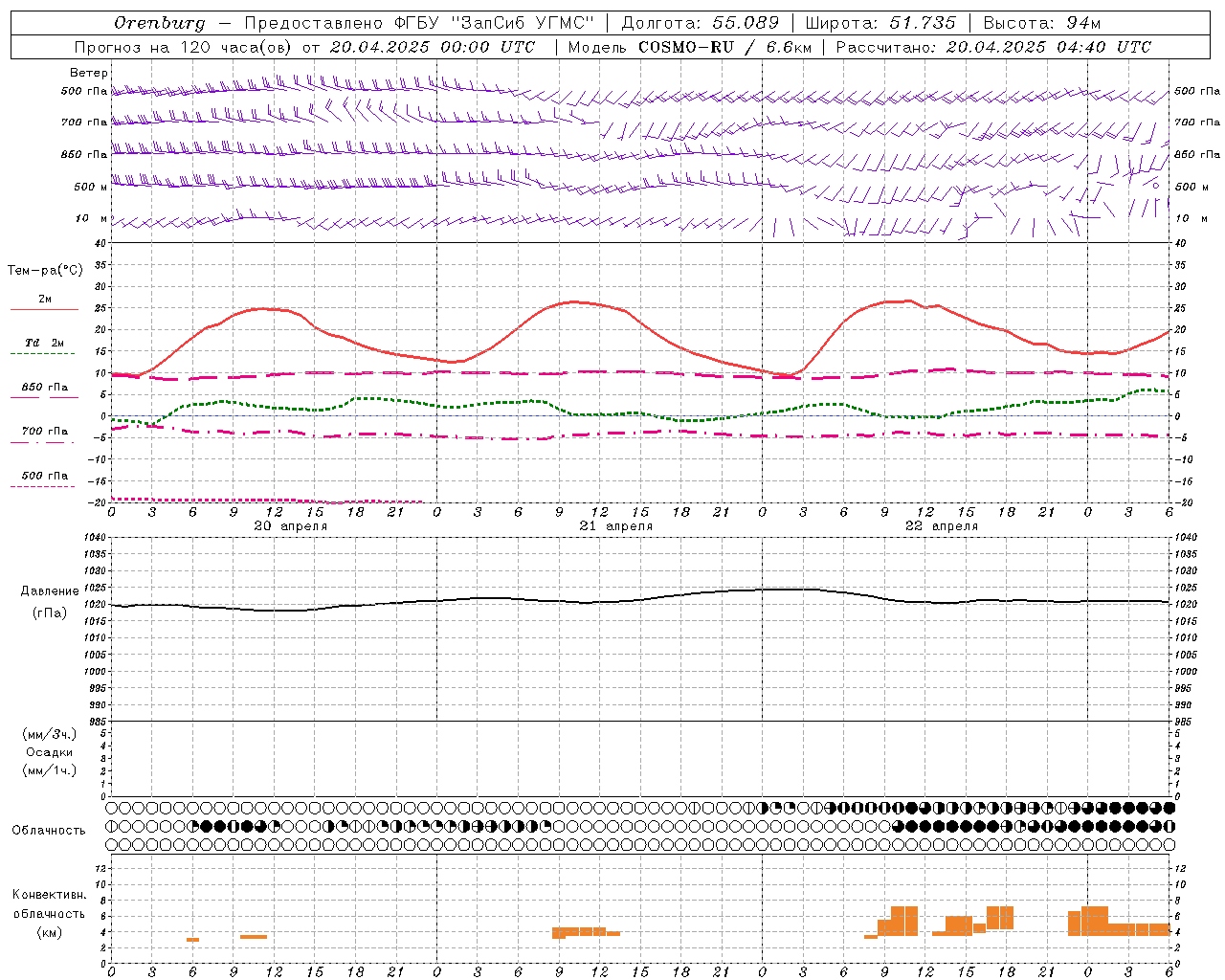Select the '(мм/1ч.)' precipitation unit label
This screenshot has height=980, width=1225.
[50, 770]
